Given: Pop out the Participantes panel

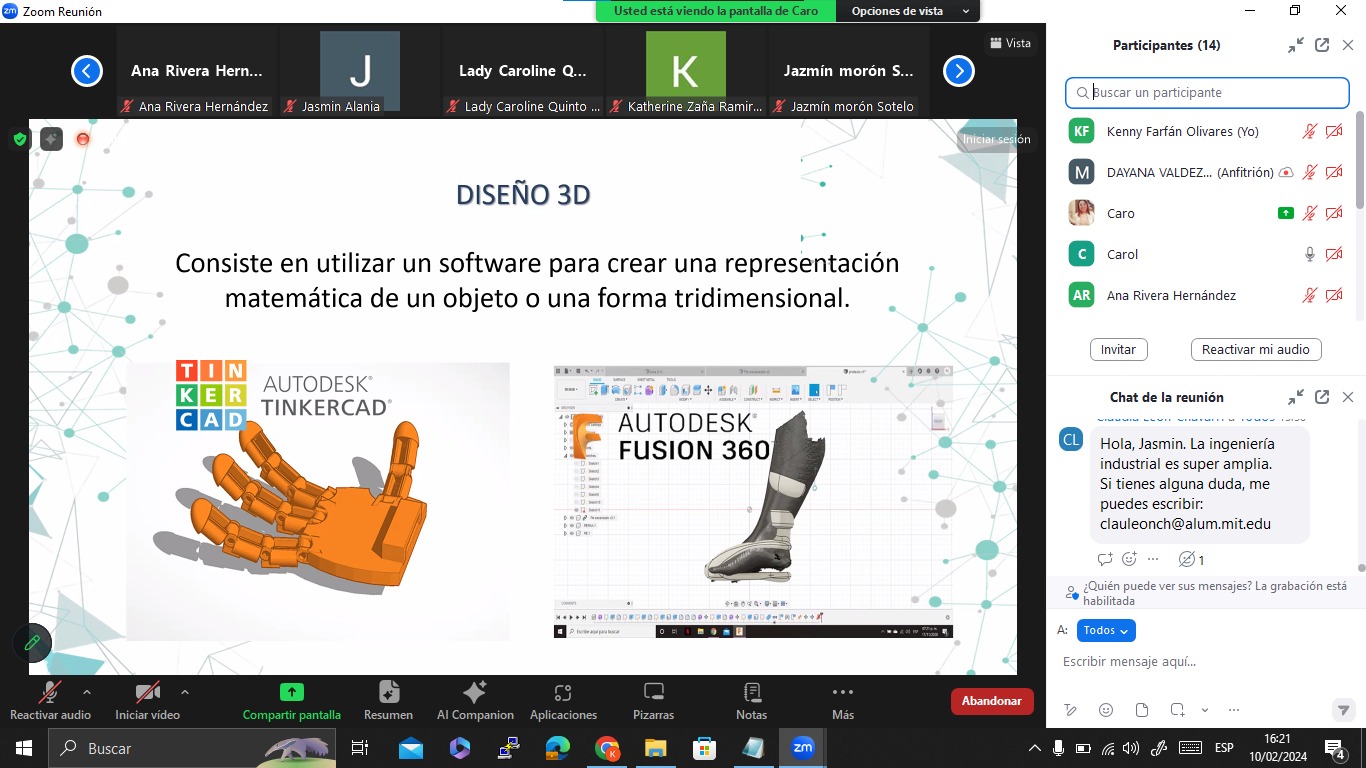Looking at the screenshot, I should click(1322, 45).
